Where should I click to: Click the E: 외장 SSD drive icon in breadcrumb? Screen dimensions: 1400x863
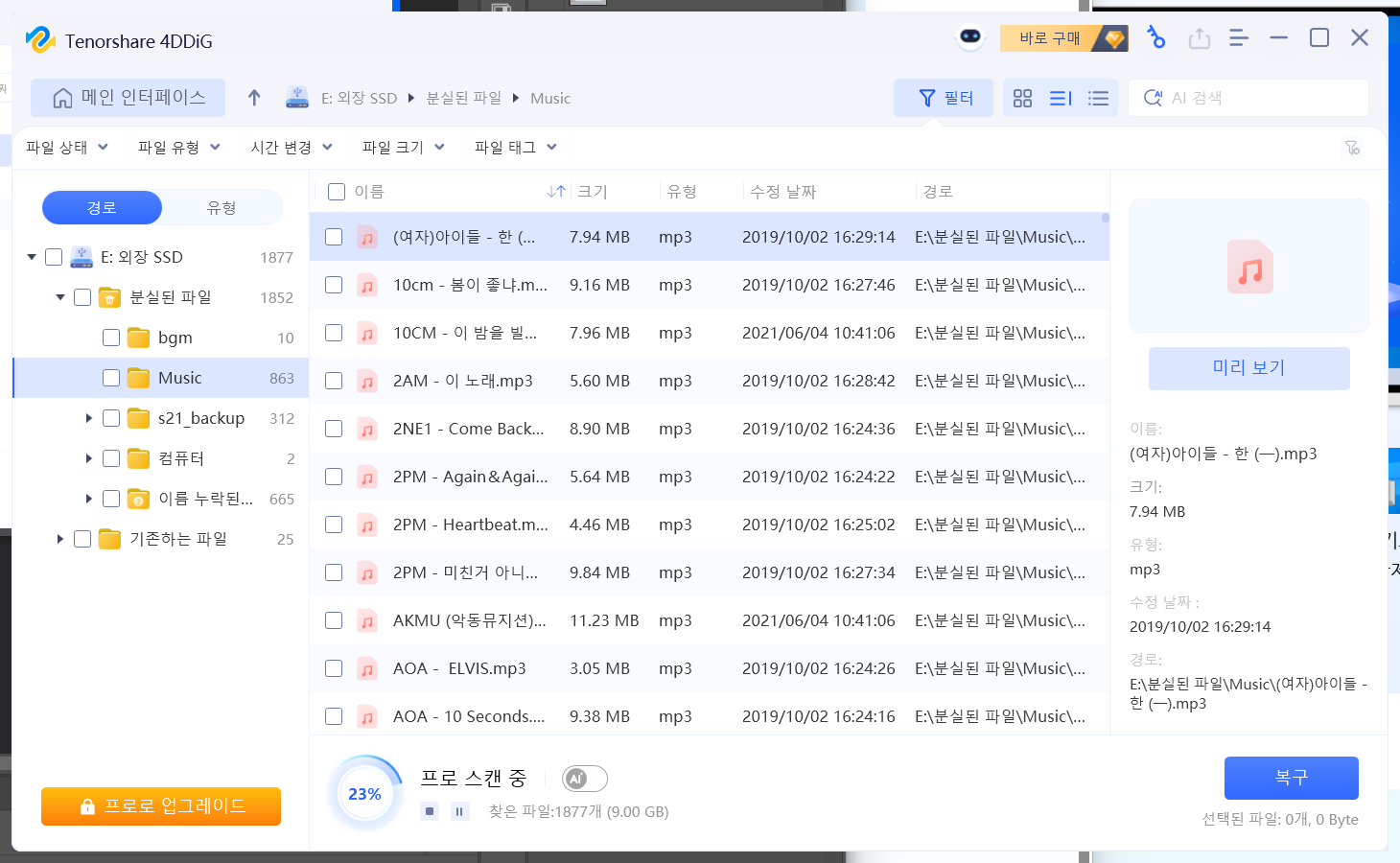[x=297, y=98]
